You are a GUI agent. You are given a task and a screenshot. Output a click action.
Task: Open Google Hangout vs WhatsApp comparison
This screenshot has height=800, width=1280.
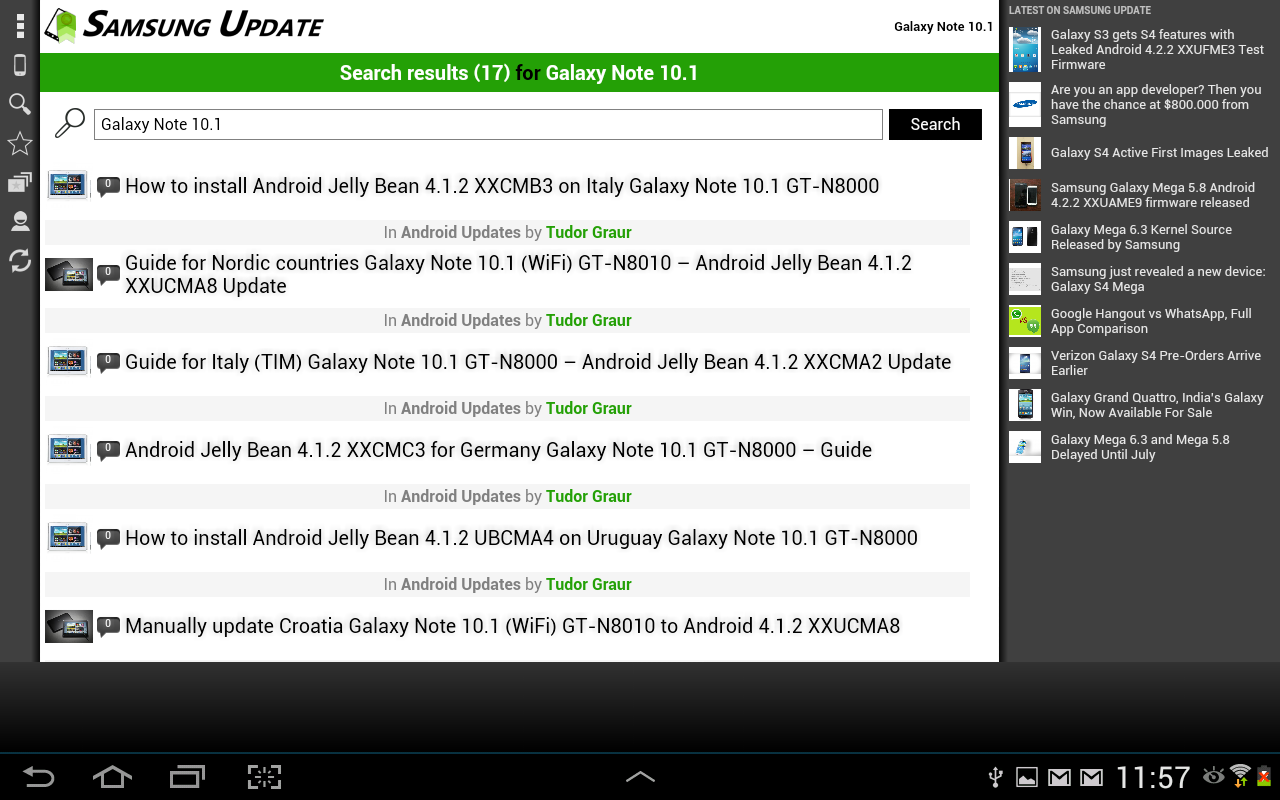click(x=1151, y=321)
